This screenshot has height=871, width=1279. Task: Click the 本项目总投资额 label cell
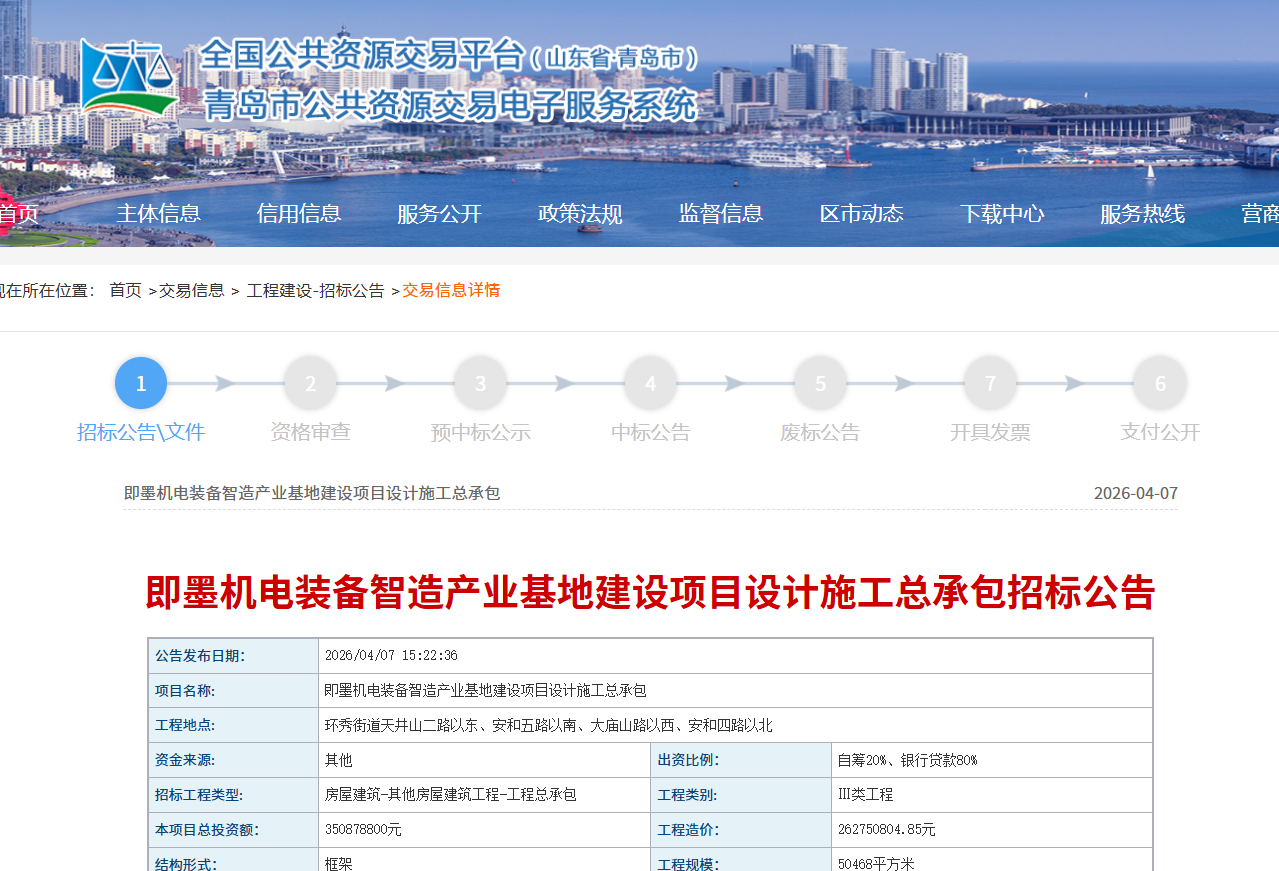233,830
